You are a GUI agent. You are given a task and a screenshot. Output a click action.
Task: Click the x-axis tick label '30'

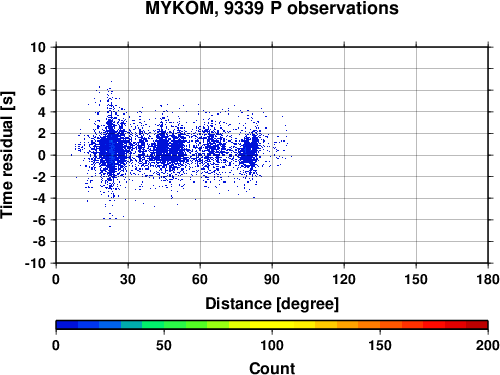click(x=128, y=279)
